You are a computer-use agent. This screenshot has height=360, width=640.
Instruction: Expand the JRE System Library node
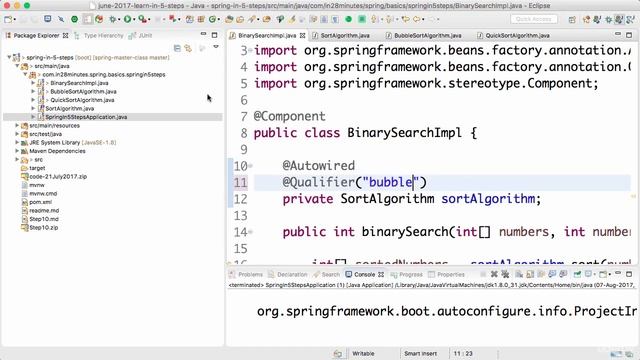coord(17,142)
